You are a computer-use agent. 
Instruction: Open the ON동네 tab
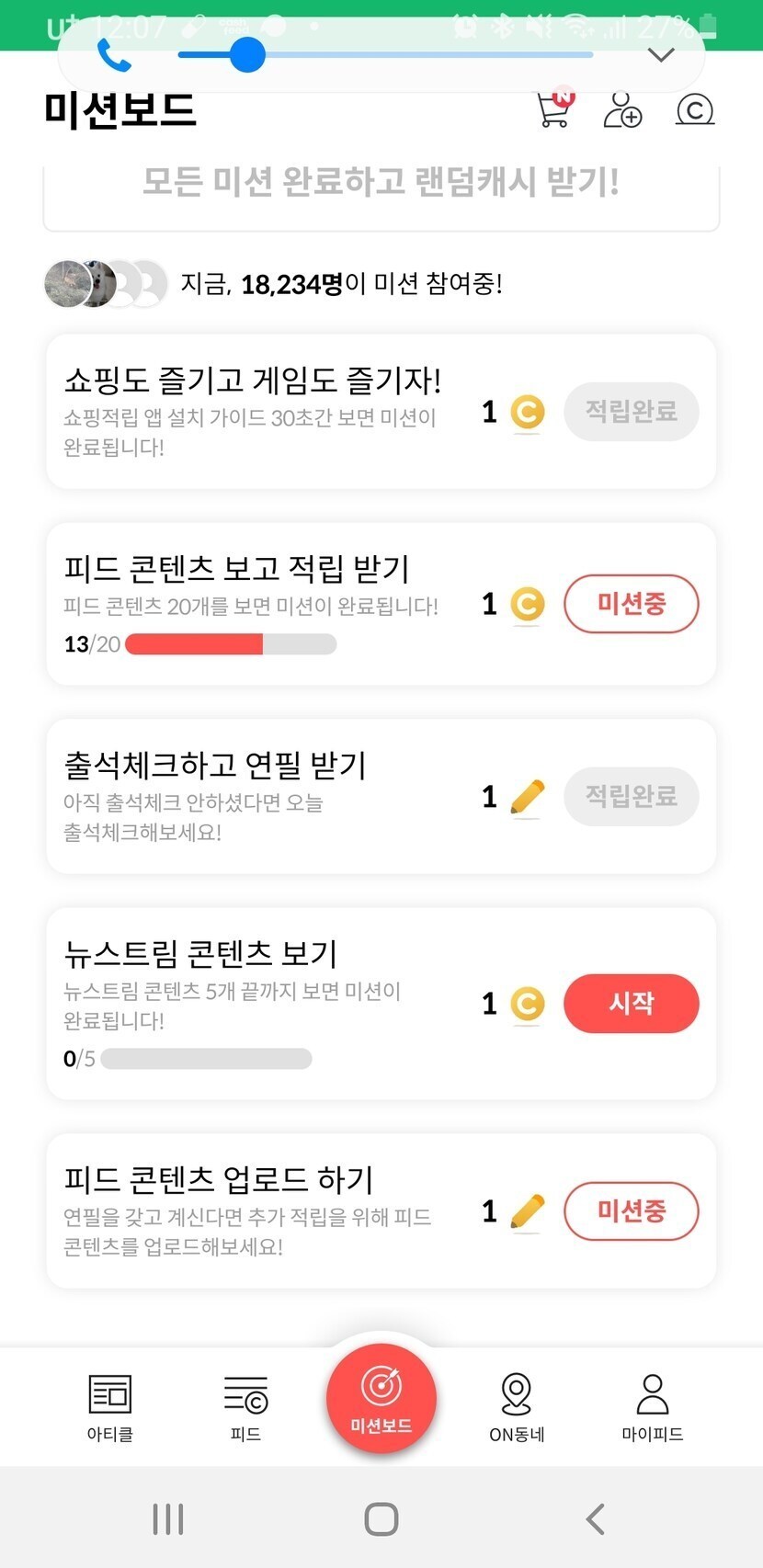(517, 1407)
